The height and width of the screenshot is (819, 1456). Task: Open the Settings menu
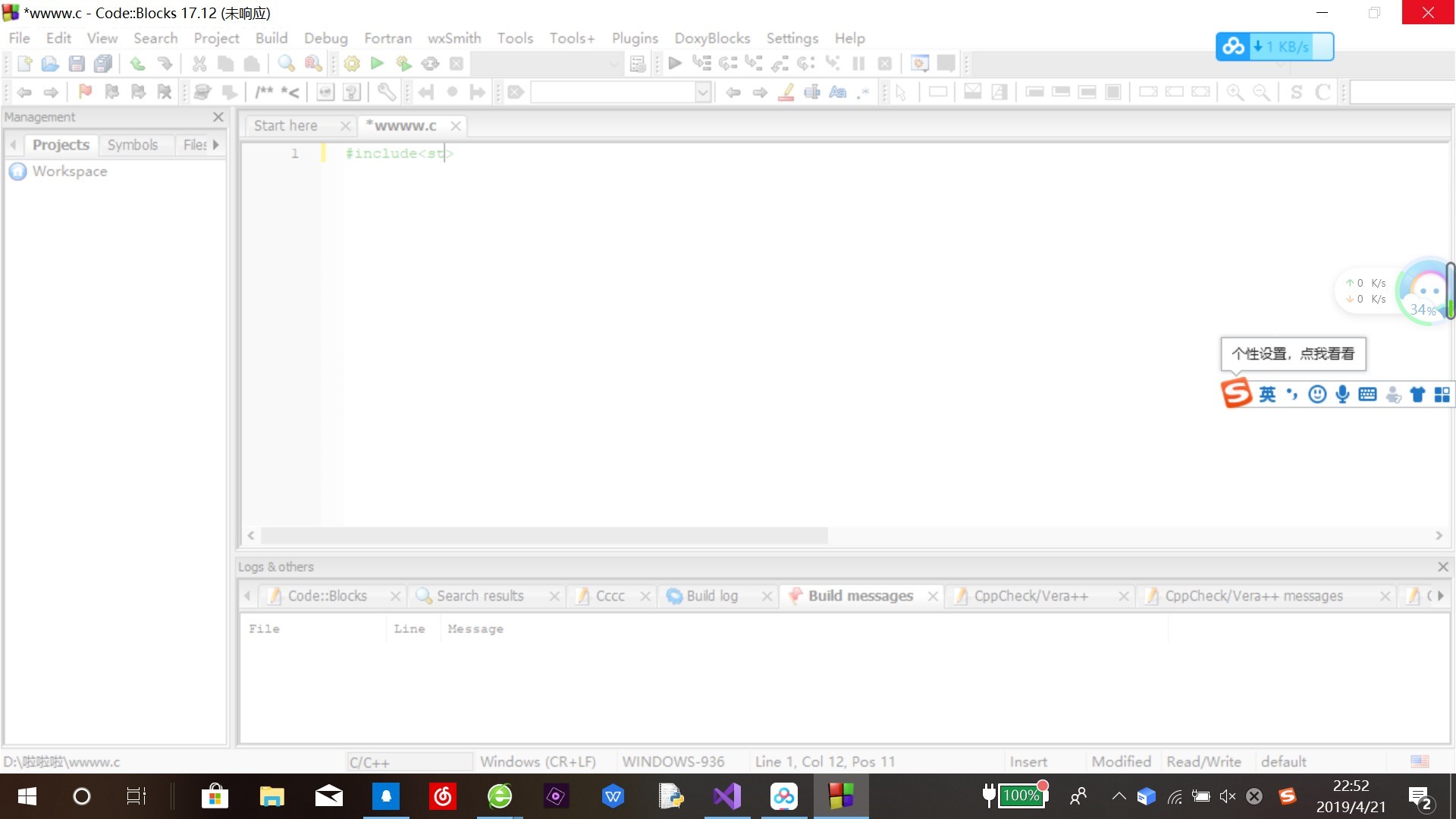coord(792,38)
